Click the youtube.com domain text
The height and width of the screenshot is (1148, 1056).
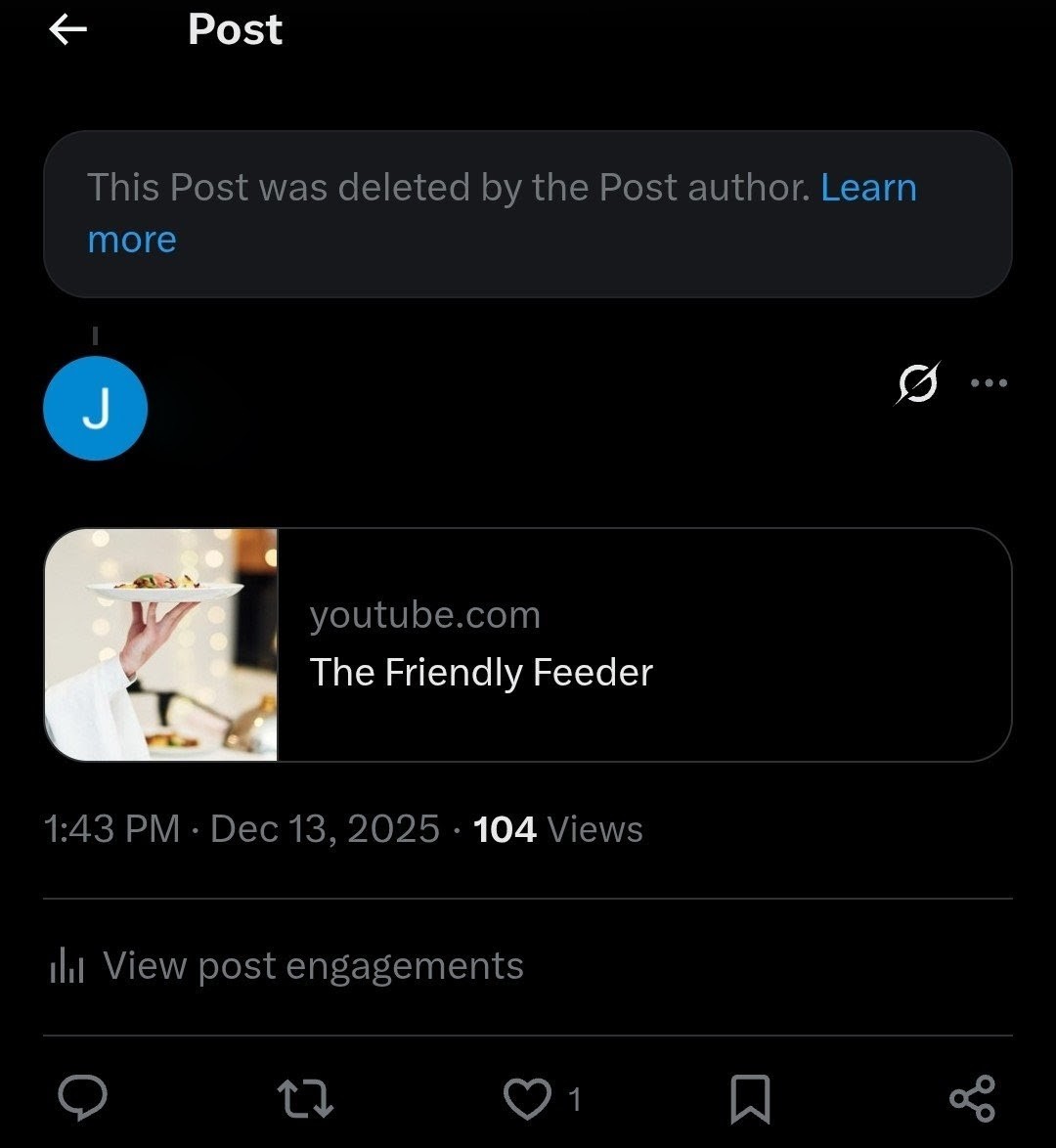424,615
